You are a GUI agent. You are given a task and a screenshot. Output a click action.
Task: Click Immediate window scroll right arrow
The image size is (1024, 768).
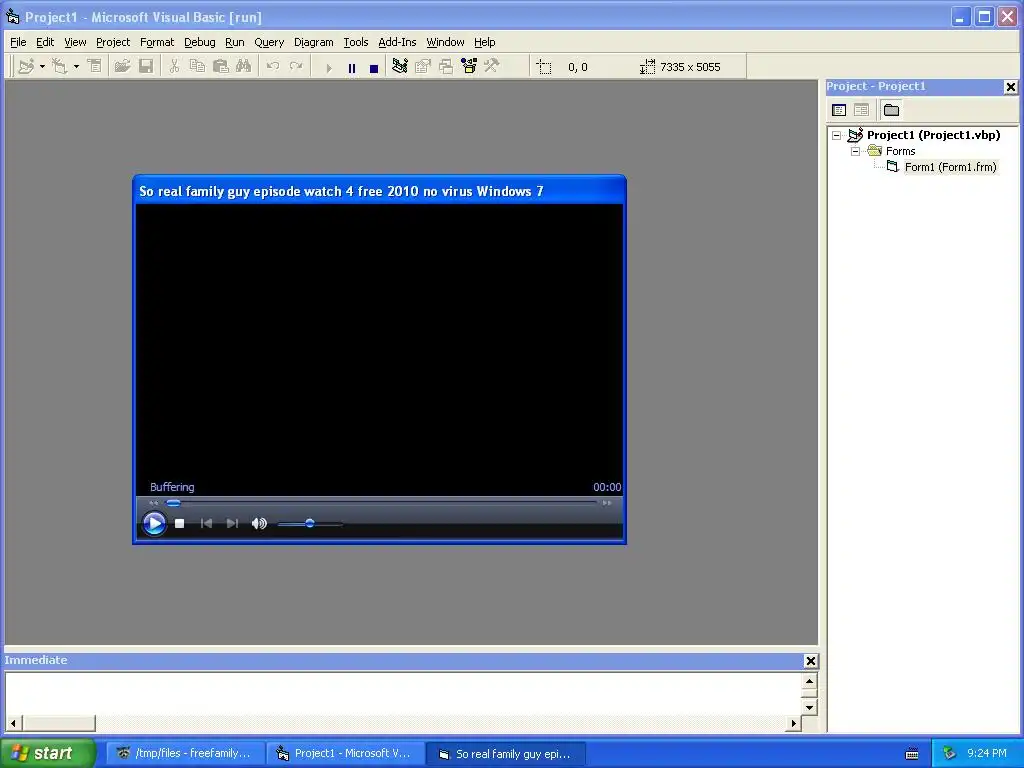[793, 723]
